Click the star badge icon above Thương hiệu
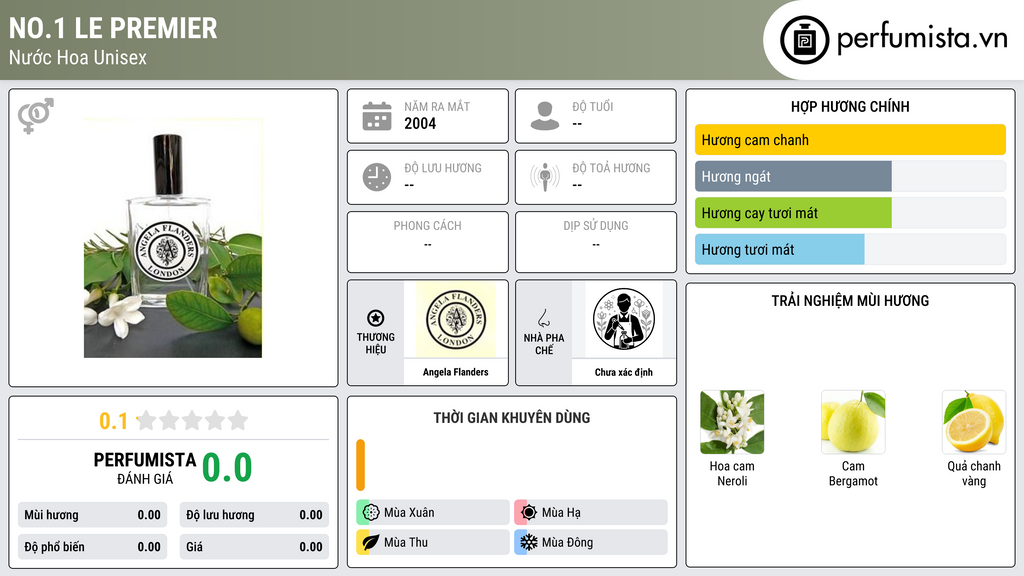Viewport: 1024px width, 576px height. point(376,318)
